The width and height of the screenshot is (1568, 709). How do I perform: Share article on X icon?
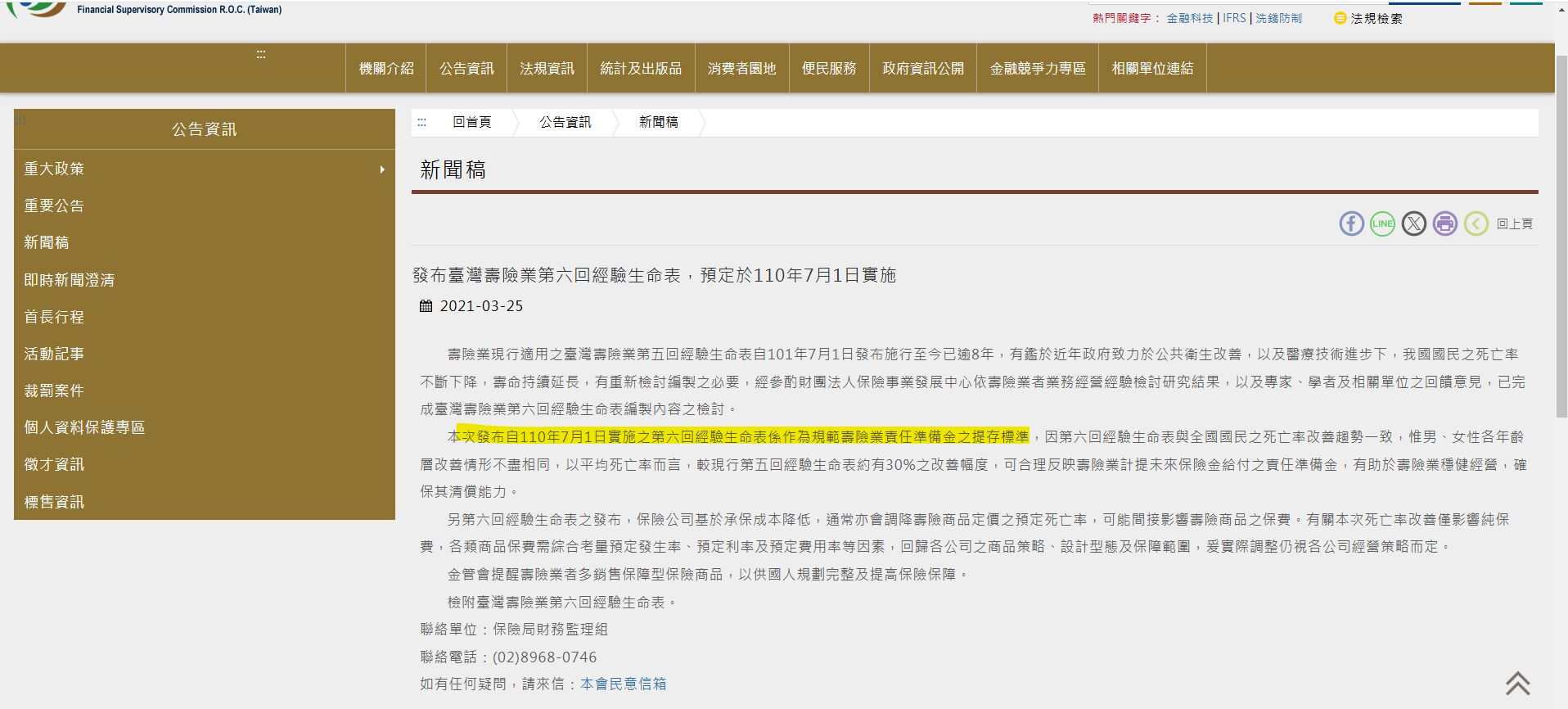(1413, 224)
